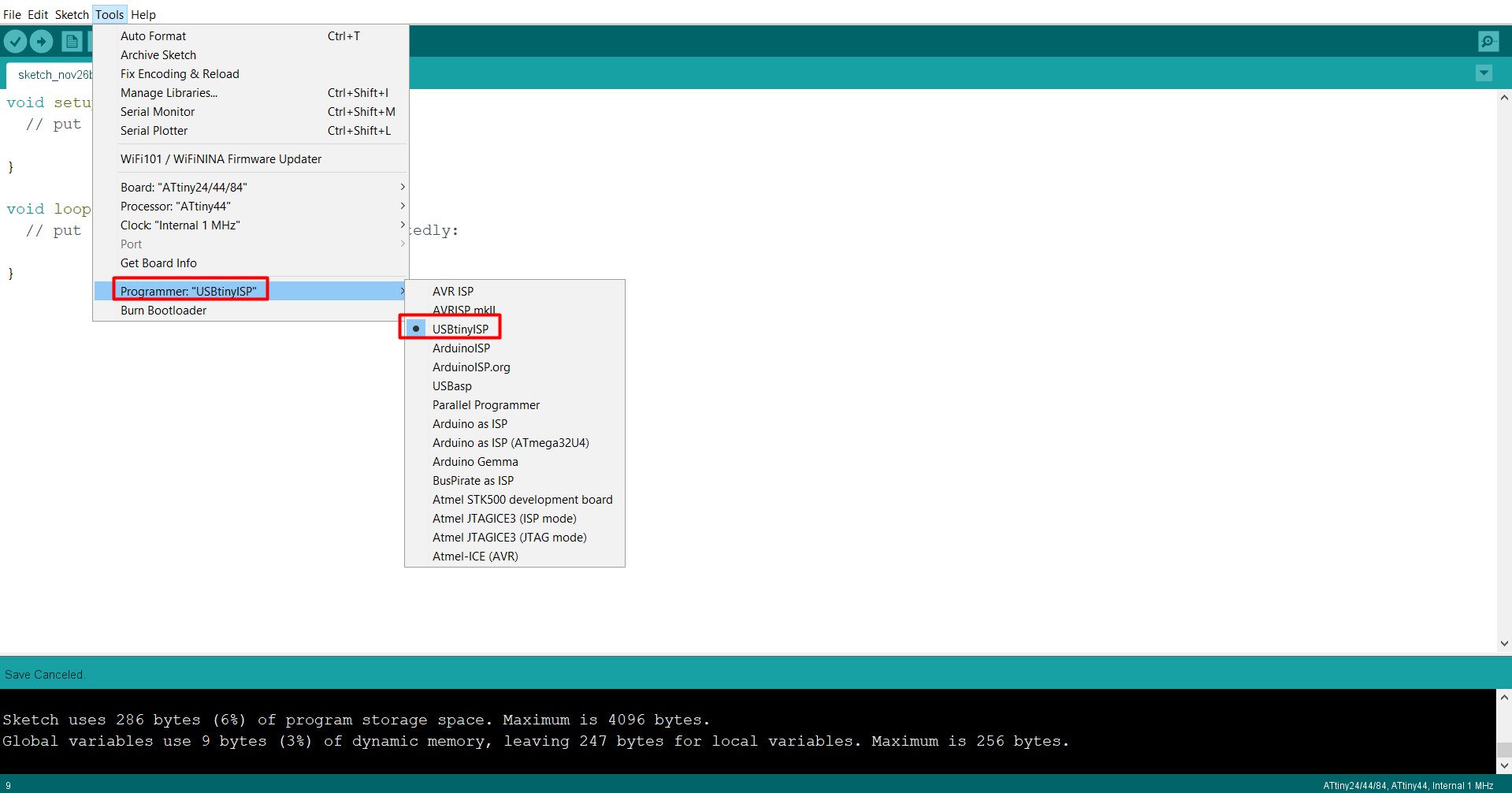Click the "Sketch uses 286 bytes" console line

pos(356,720)
